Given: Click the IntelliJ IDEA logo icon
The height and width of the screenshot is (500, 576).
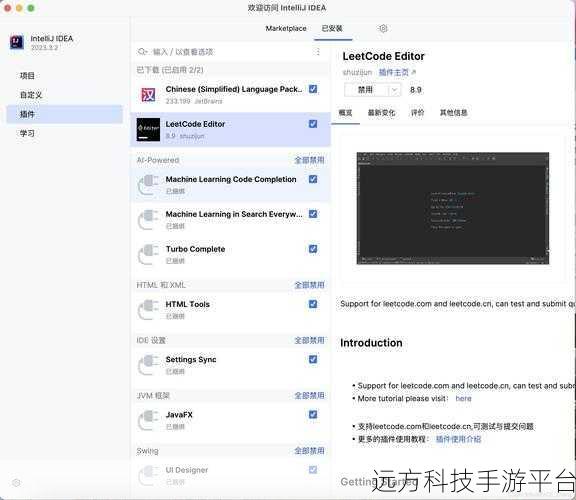Looking at the screenshot, I should pyautogui.click(x=17, y=42).
